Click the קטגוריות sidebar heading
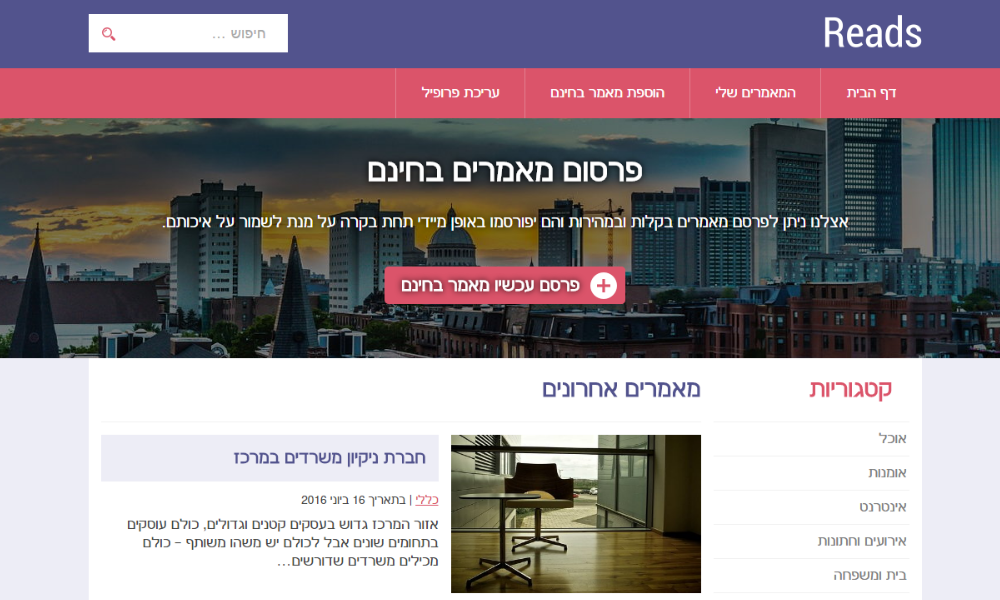The height and width of the screenshot is (600, 1000). [851, 389]
